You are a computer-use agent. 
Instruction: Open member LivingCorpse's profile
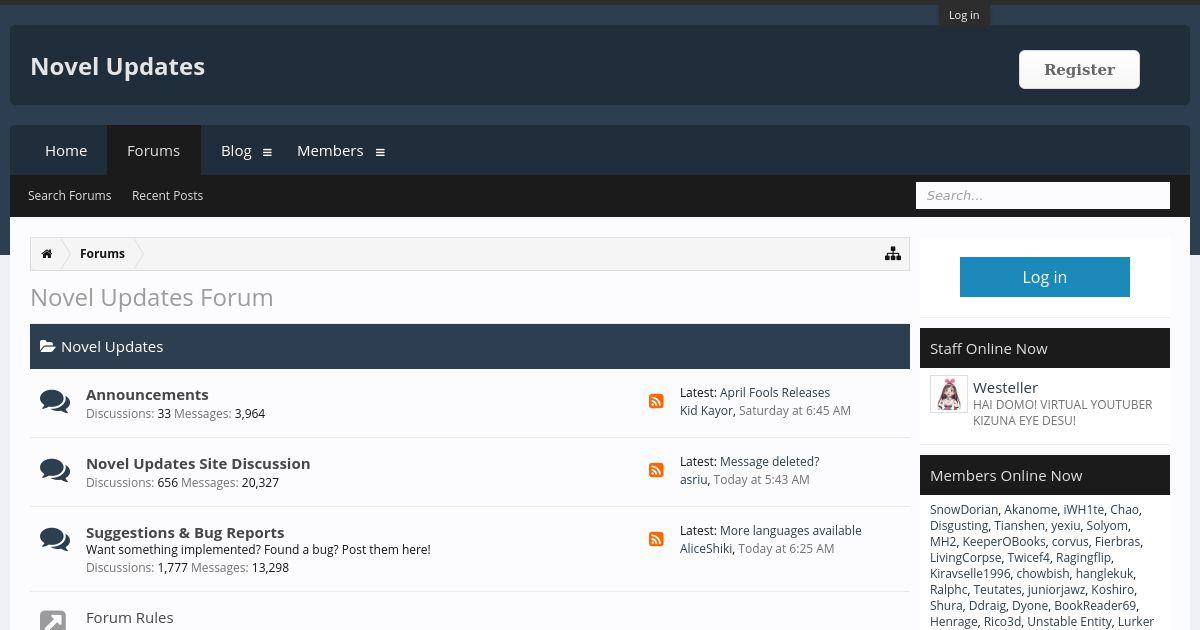(x=965, y=557)
